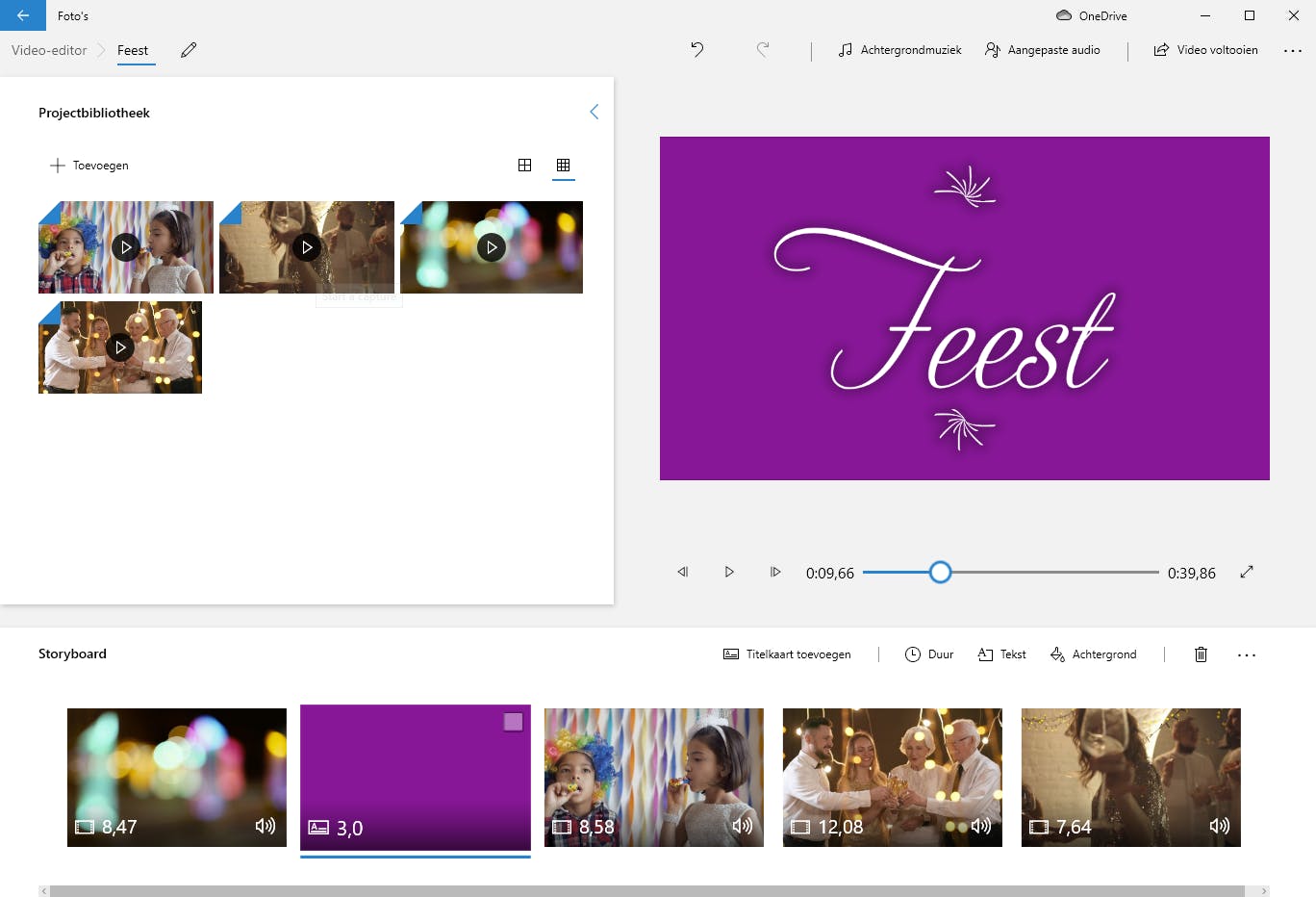Viewport: 1316px width, 897px height.
Task: Collapse the Projectbibliotheek panel
Action: 594,112
